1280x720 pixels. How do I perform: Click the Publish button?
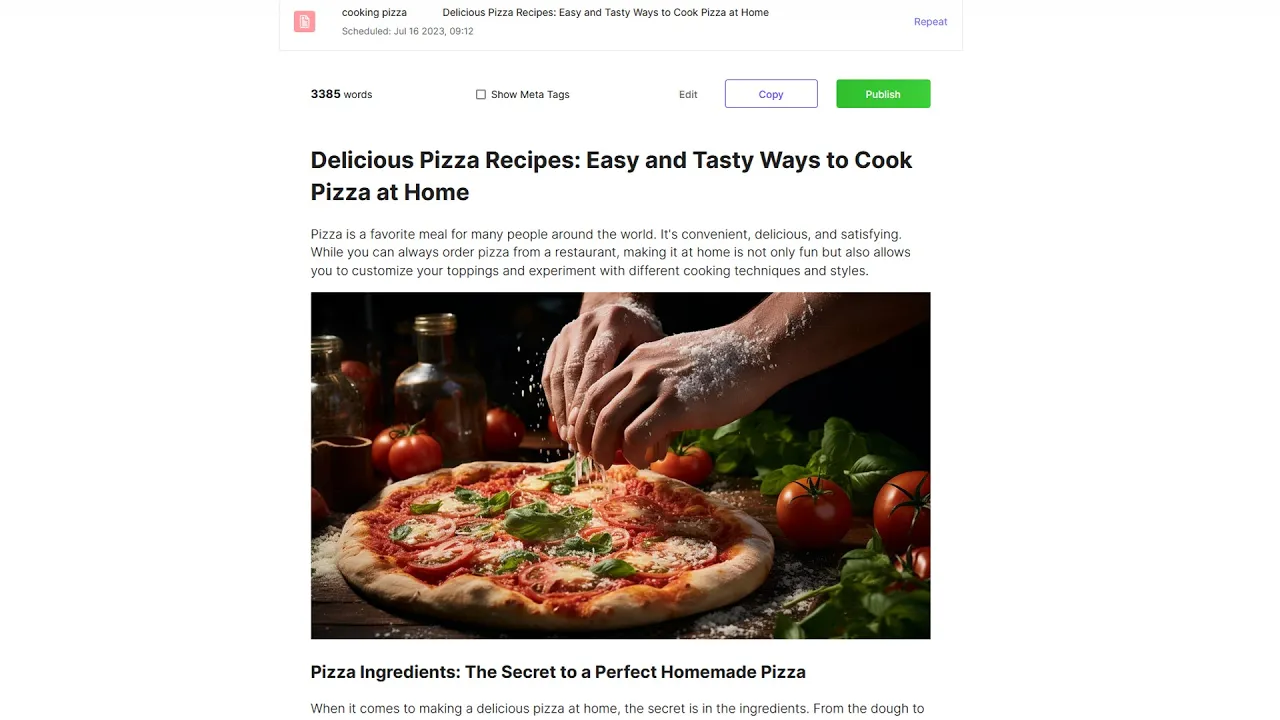coord(883,94)
